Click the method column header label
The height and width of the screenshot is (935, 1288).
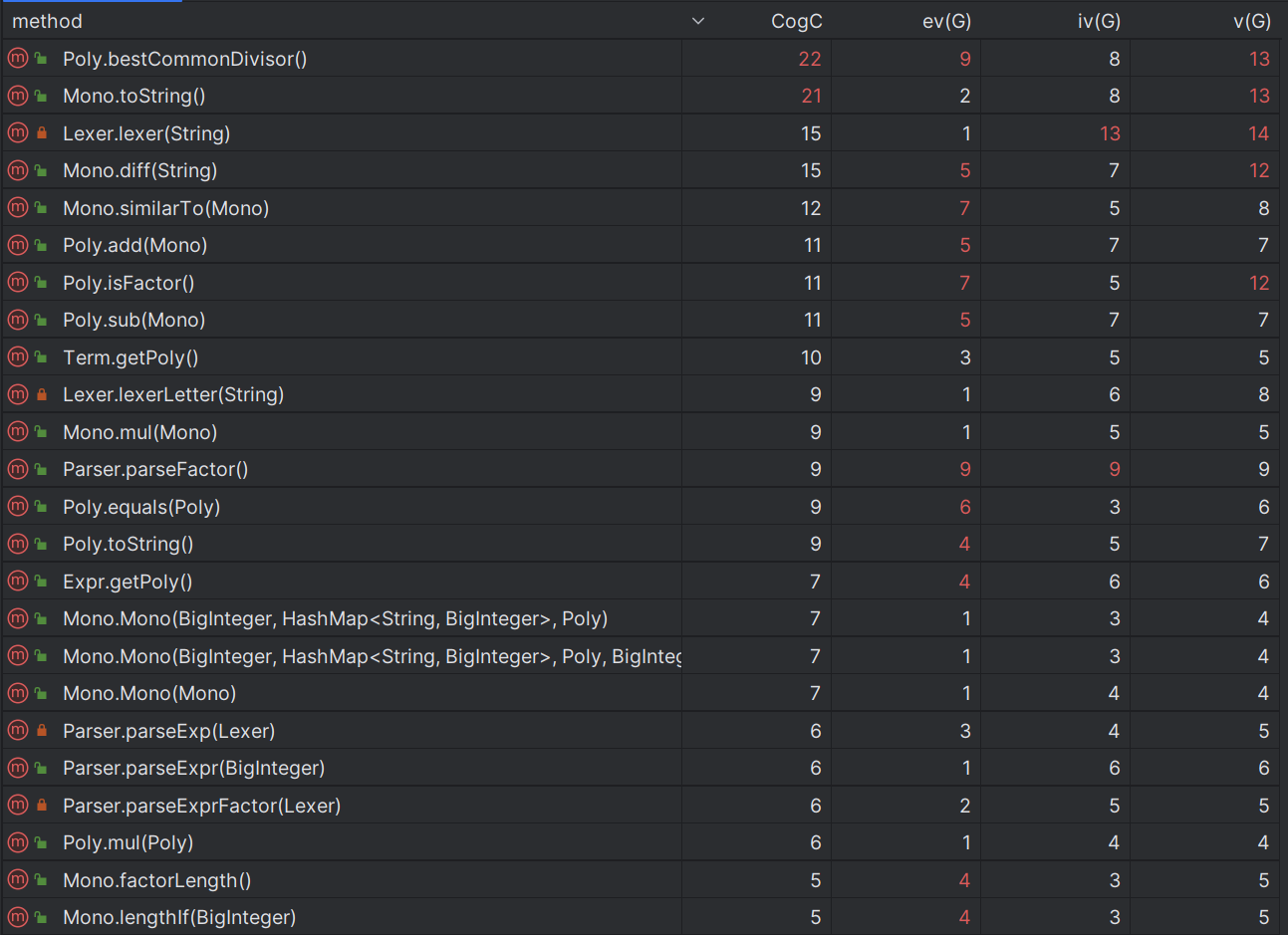[47, 21]
